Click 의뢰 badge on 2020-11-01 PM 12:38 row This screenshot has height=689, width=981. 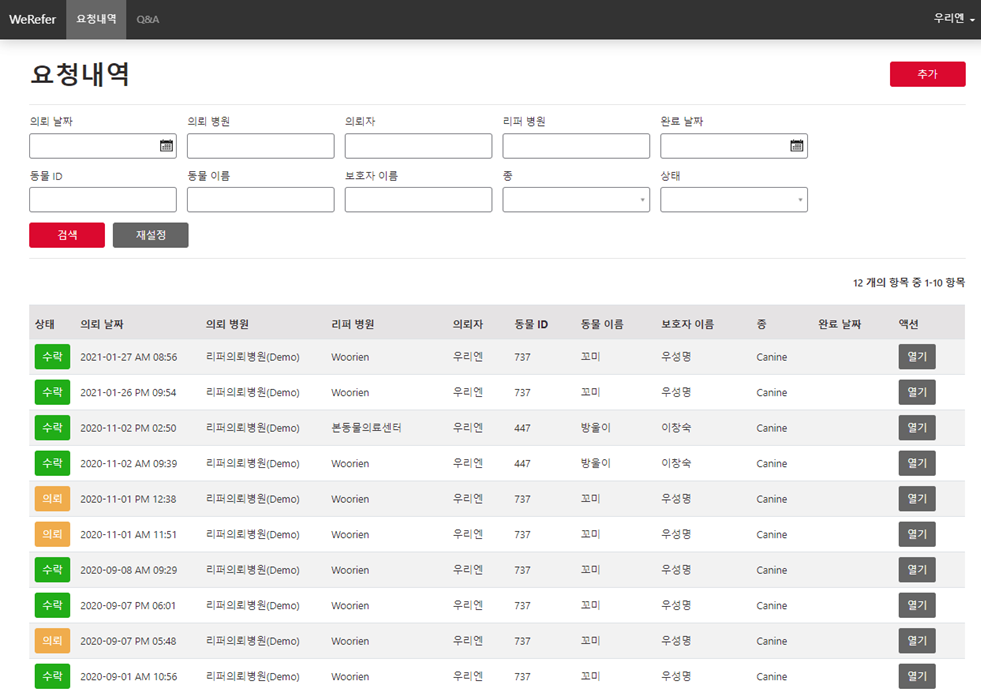click(x=52, y=499)
